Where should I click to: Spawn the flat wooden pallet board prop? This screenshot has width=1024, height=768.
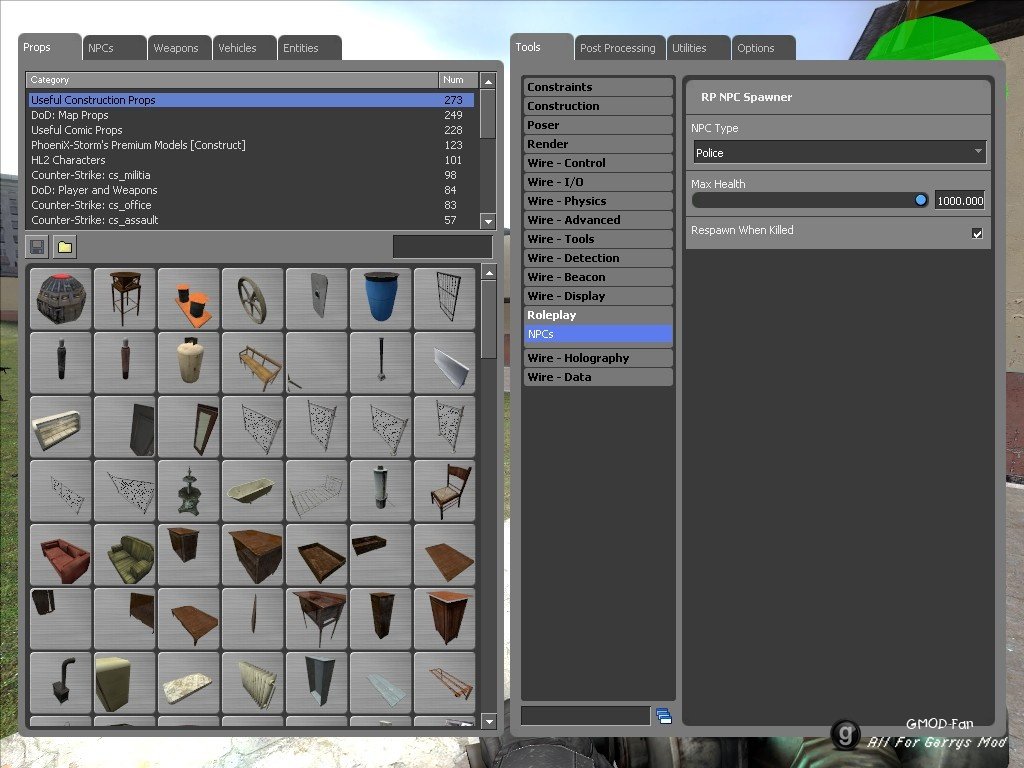tap(445, 554)
